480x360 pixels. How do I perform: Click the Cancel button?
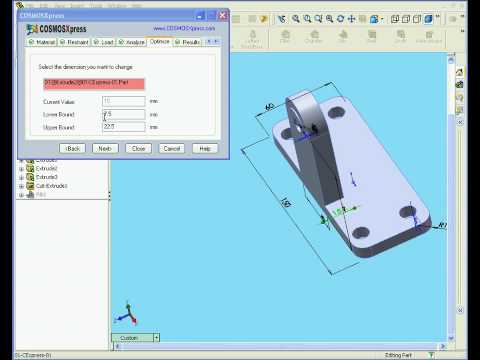[172, 148]
